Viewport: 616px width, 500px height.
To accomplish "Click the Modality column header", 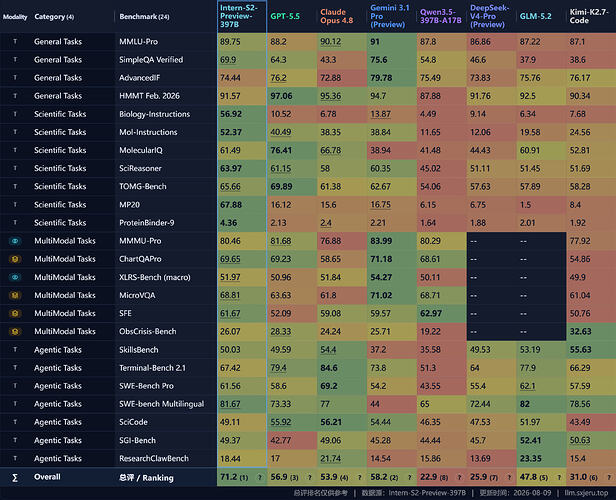I will [x=15, y=17].
